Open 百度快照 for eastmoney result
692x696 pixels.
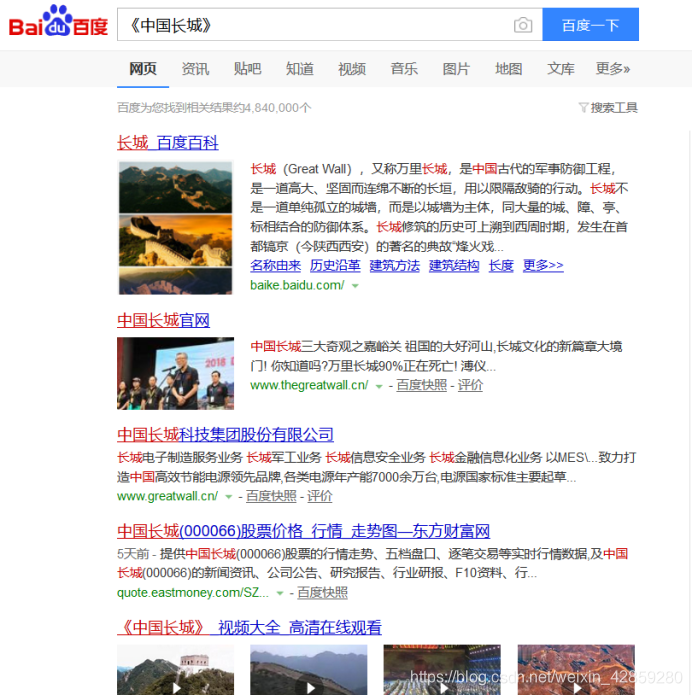click(x=322, y=593)
